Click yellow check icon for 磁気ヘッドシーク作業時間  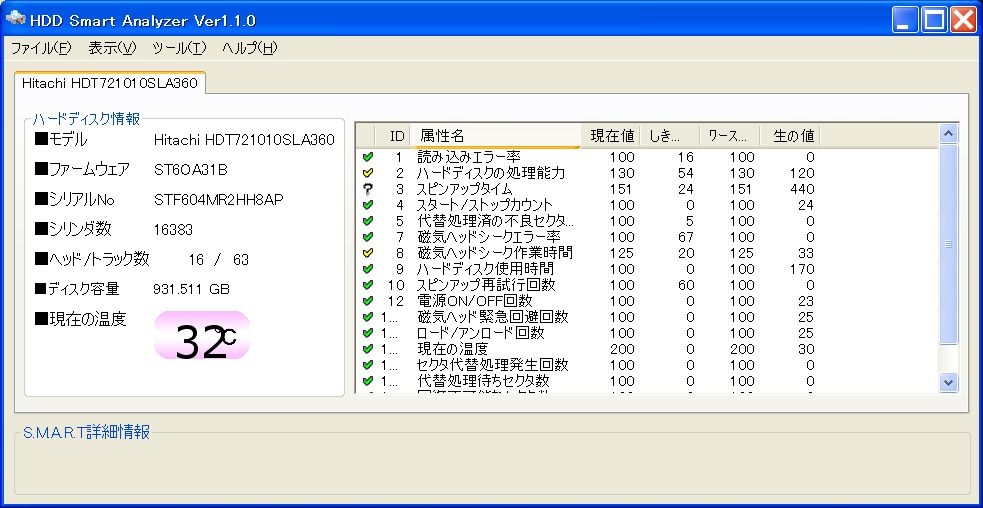tap(368, 253)
